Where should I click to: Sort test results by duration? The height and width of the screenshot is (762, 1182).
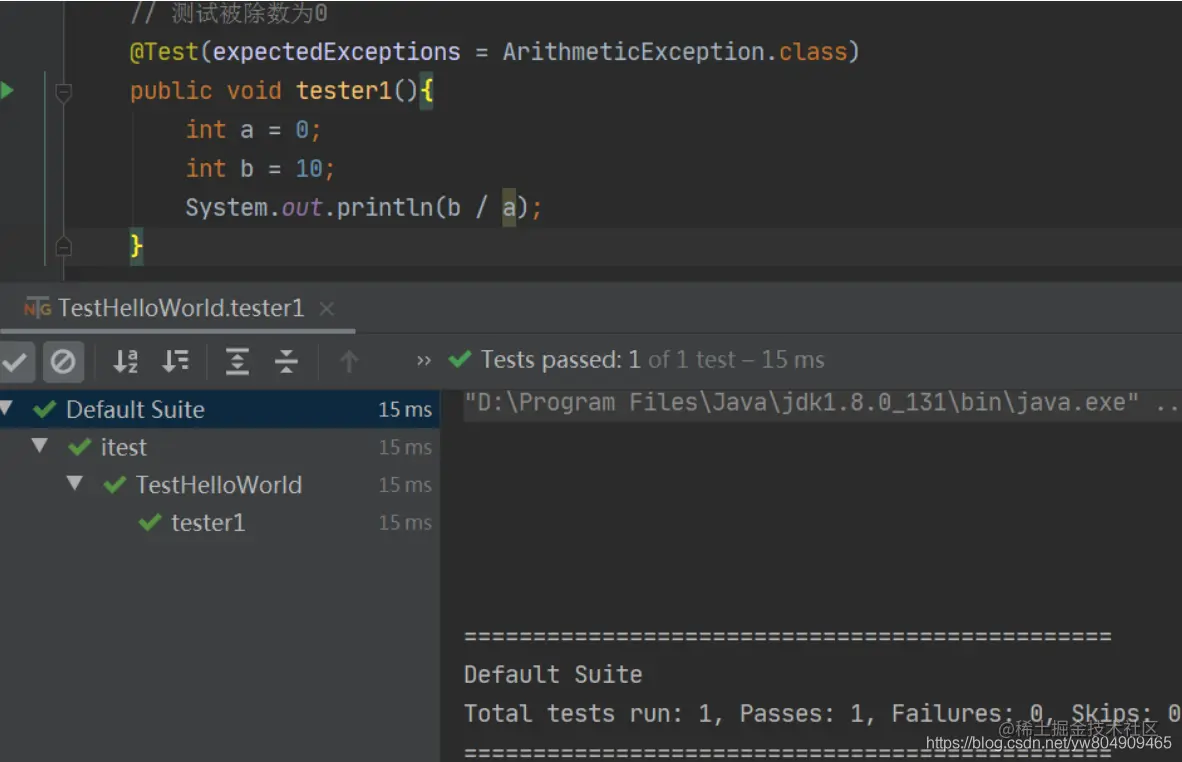176,362
